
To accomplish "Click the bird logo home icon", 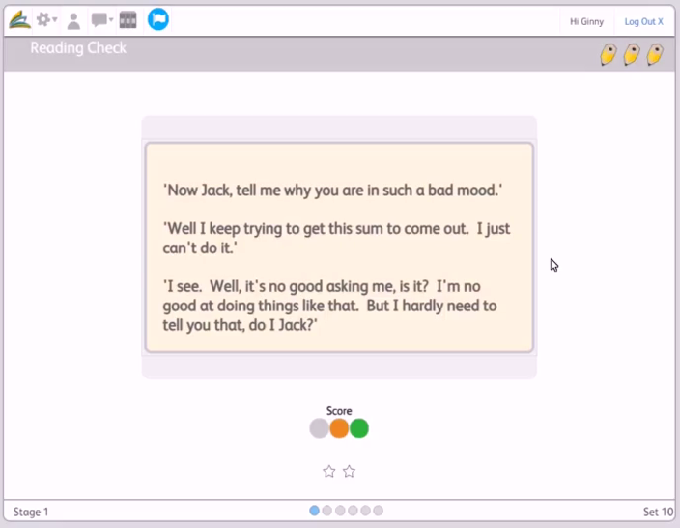I will coord(20,20).
